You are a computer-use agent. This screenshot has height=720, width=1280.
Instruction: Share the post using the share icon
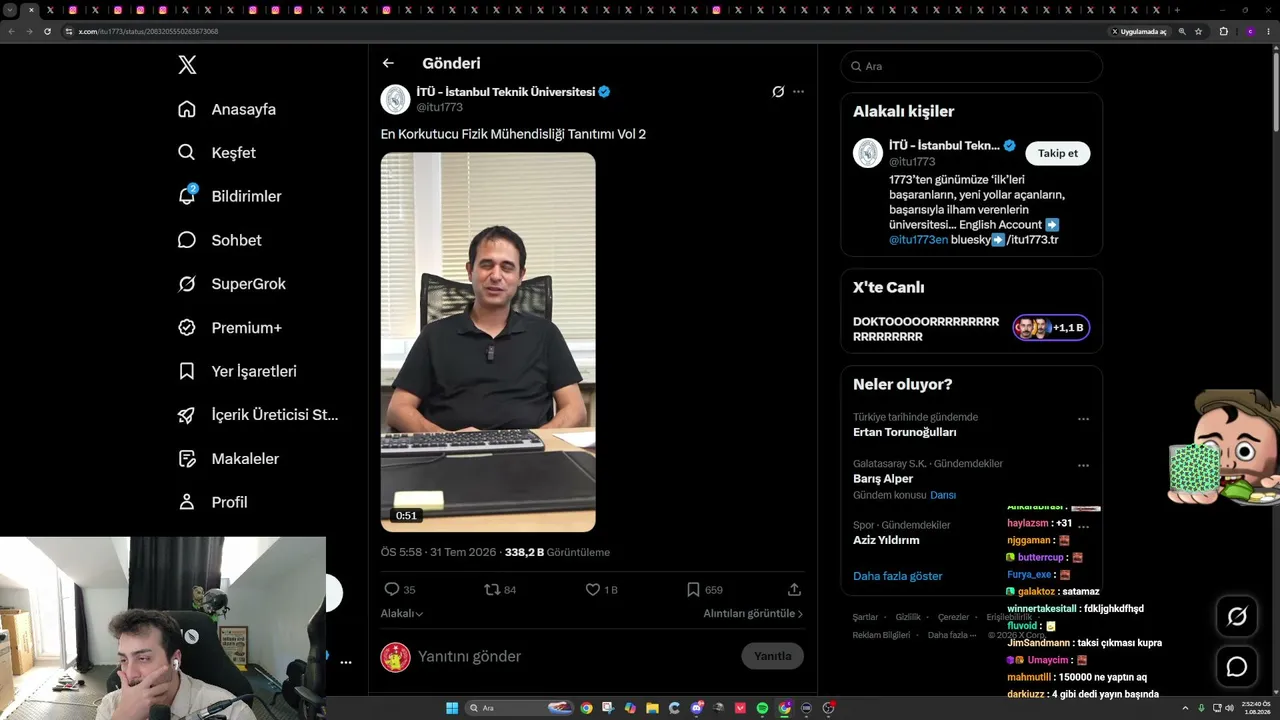tap(794, 590)
